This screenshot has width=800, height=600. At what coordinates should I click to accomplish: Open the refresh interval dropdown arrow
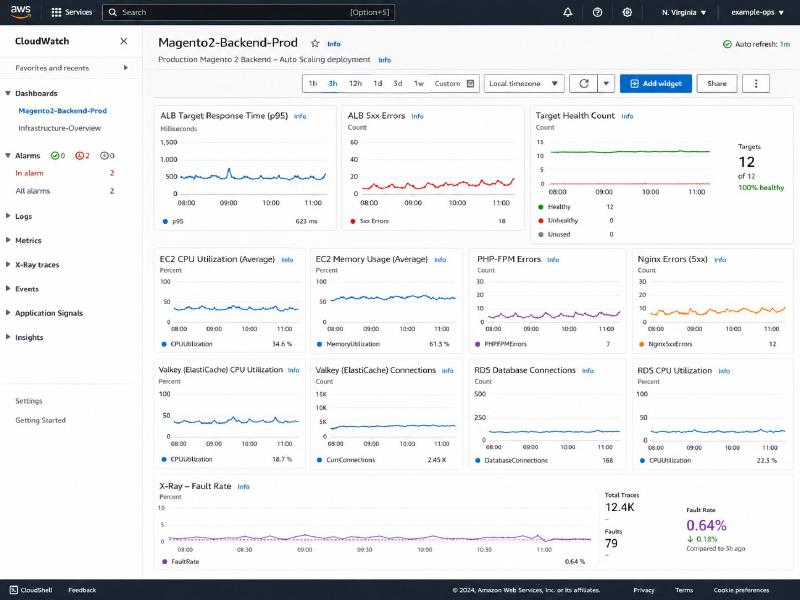[606, 83]
